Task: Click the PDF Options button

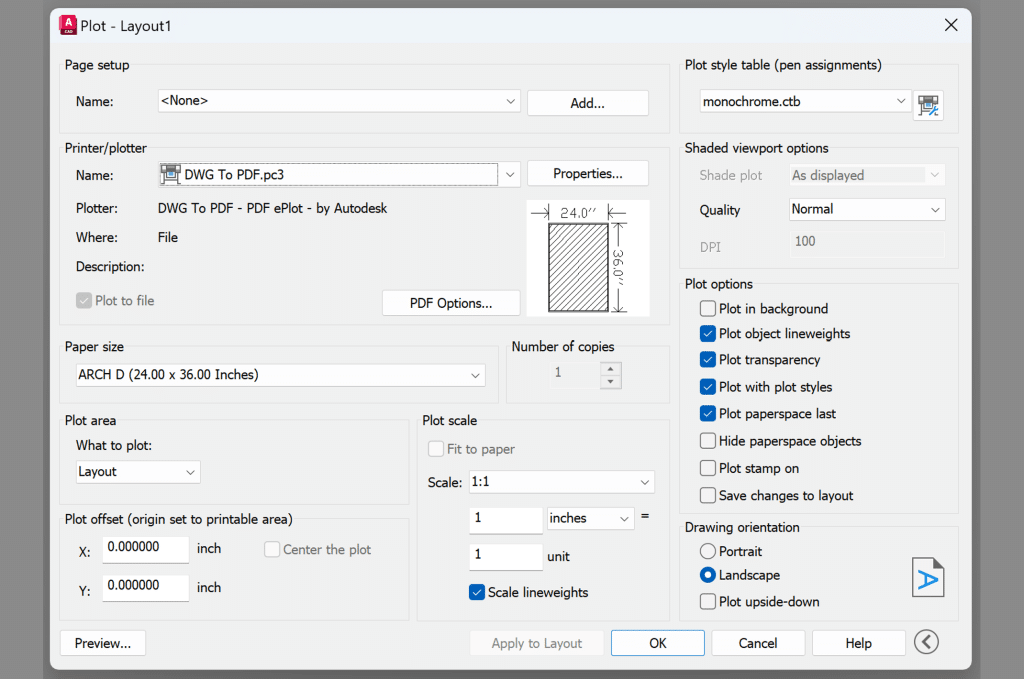Action: click(x=450, y=302)
